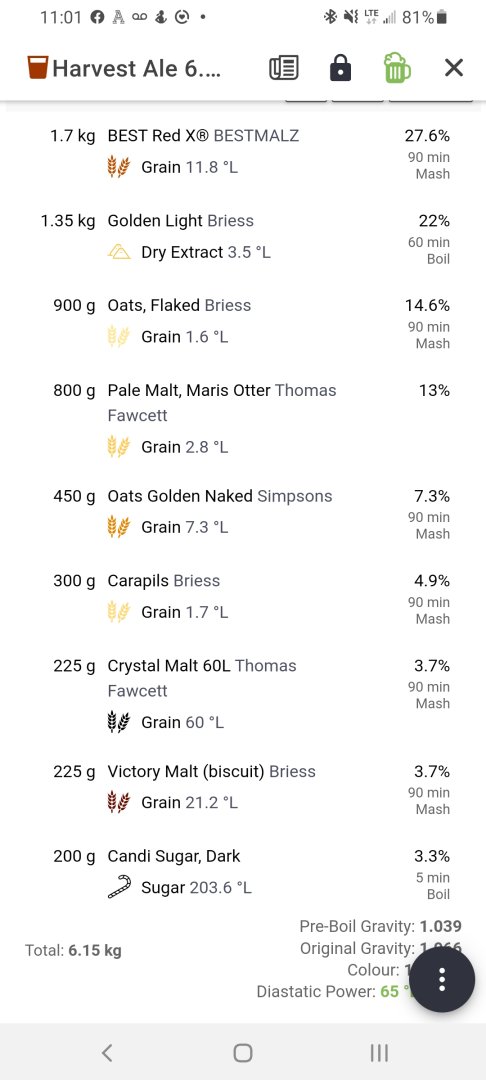Tap the Harvest Ale recipe title

pos(136,68)
